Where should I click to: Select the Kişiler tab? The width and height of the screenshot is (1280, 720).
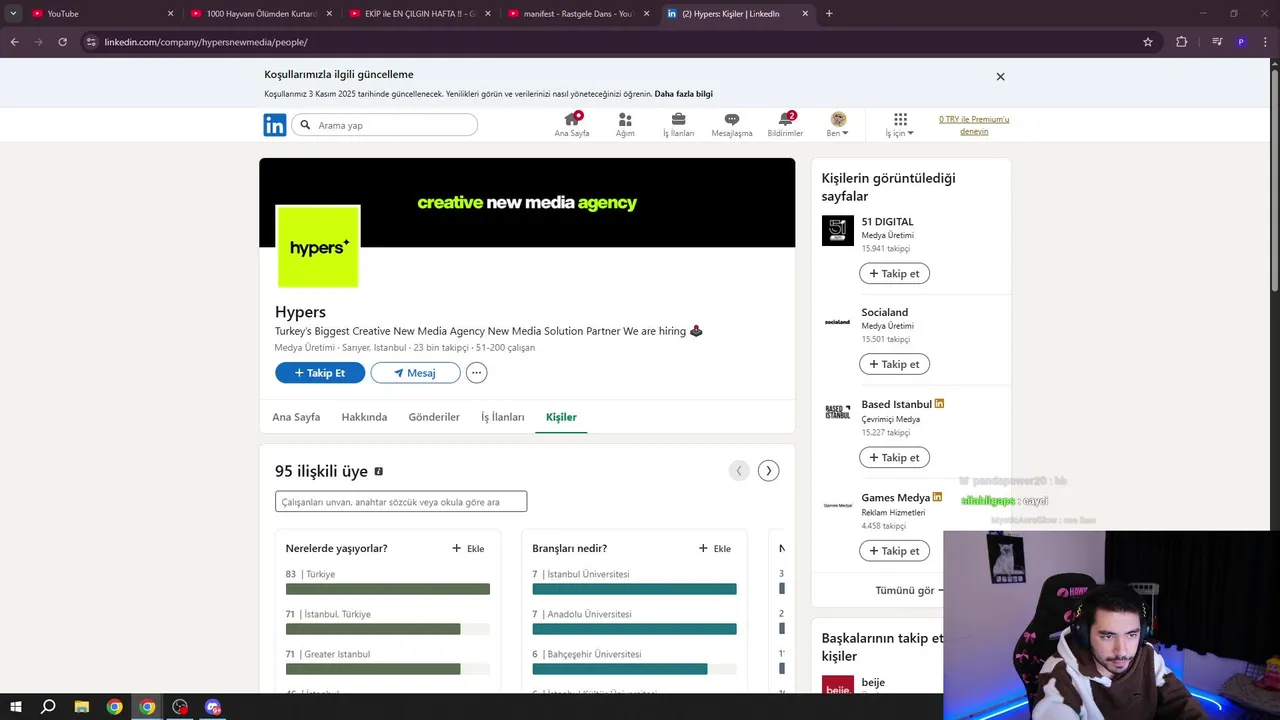(561, 417)
